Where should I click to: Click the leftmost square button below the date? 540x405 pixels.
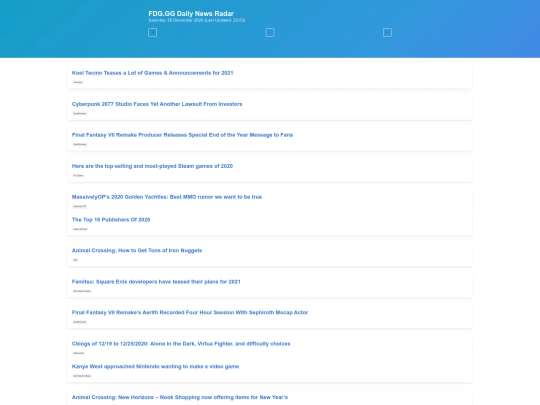pyautogui.click(x=152, y=32)
